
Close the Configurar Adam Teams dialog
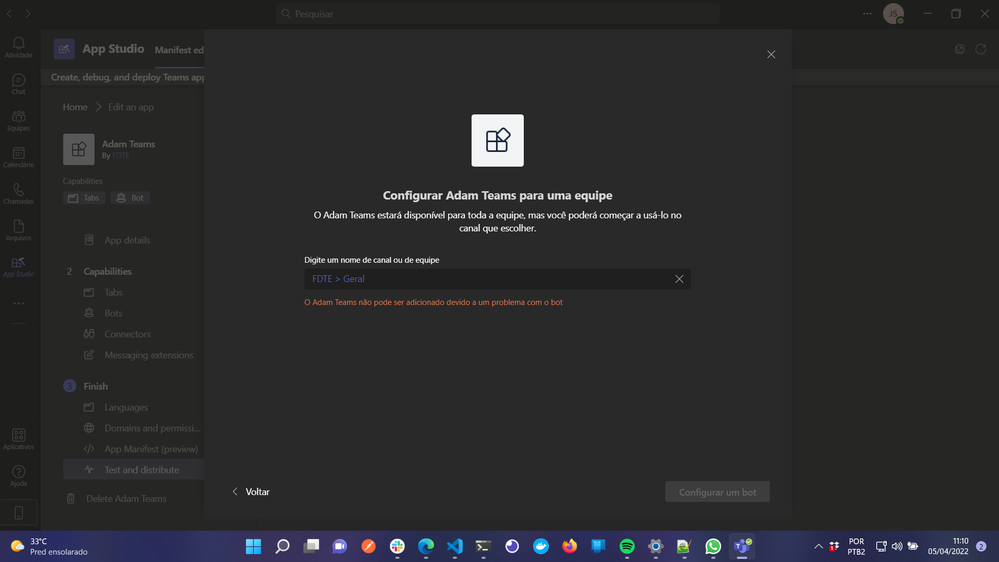pos(771,54)
